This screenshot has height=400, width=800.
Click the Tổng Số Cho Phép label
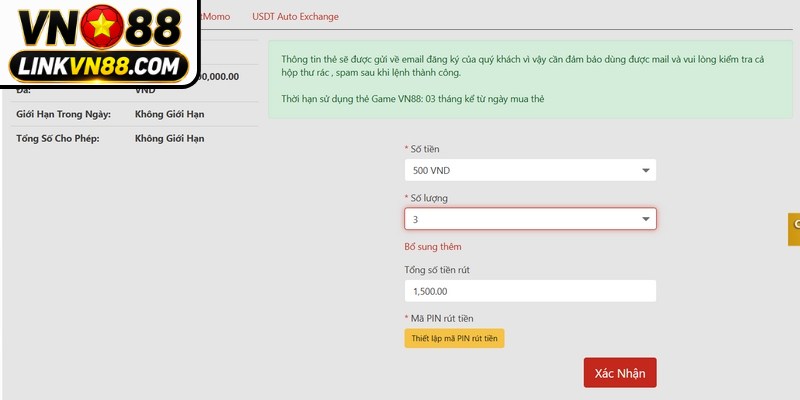tap(58, 138)
